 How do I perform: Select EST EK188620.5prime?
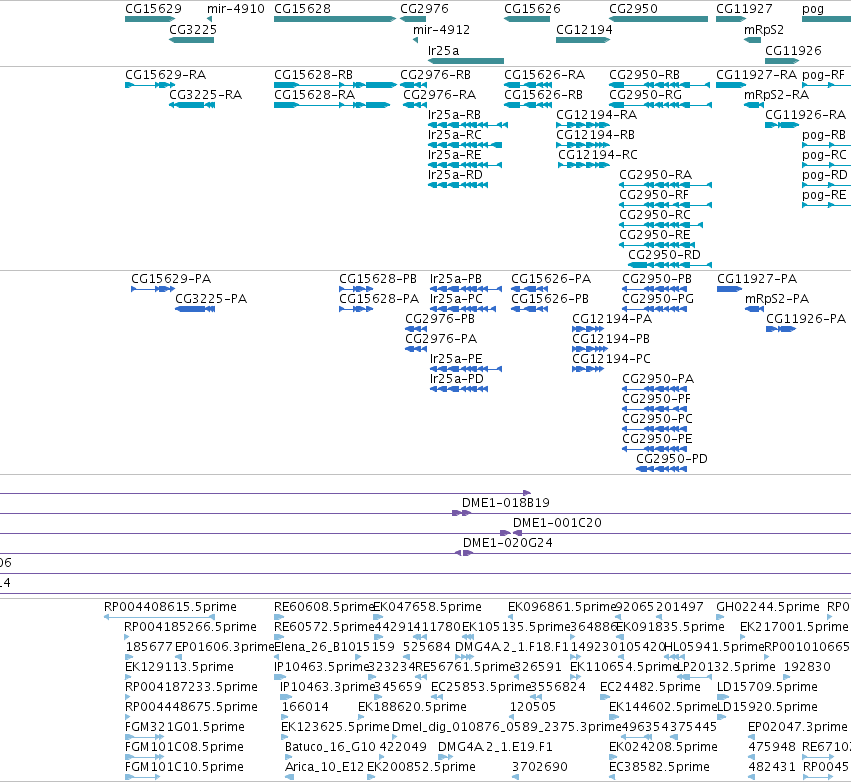click(x=412, y=707)
